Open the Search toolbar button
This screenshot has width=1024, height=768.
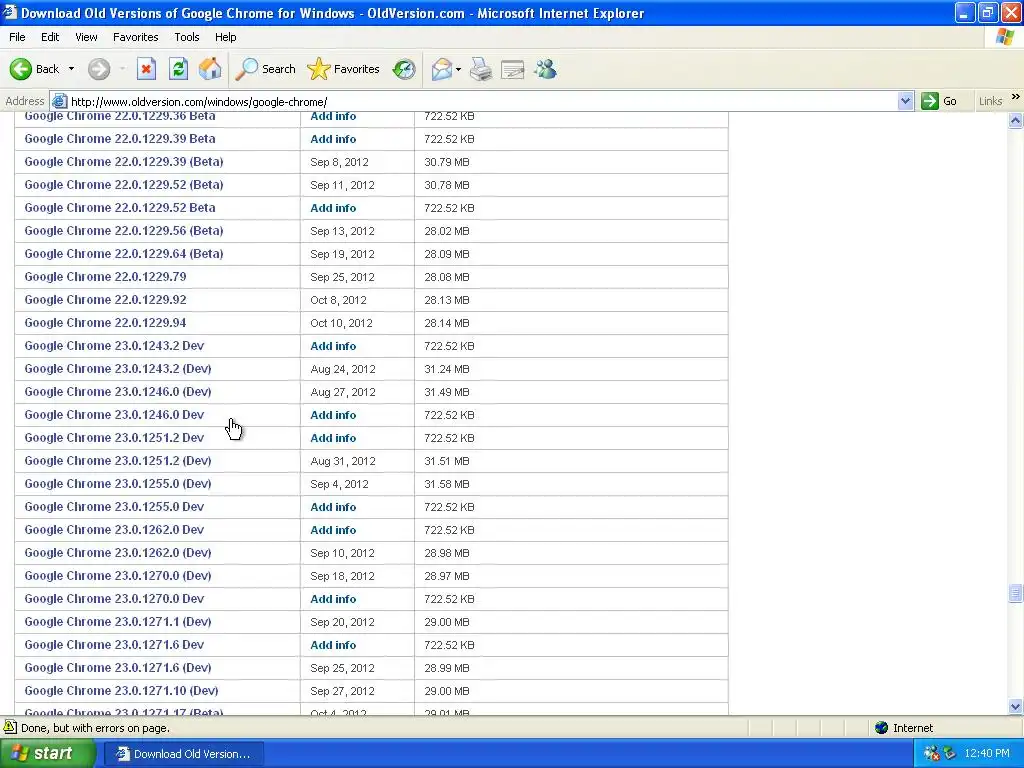[x=266, y=69]
